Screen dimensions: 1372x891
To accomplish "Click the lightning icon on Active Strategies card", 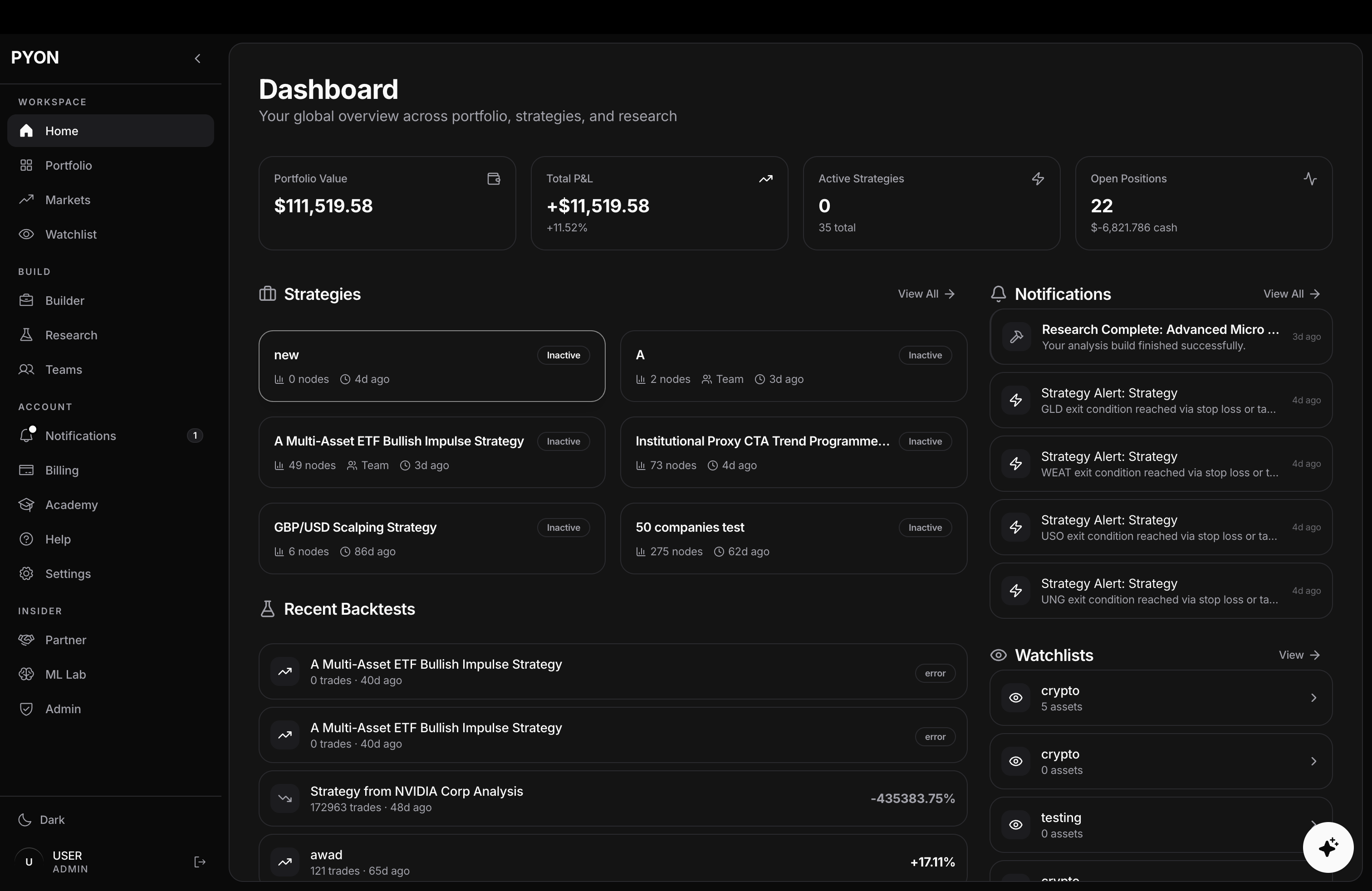I will coord(1038,179).
